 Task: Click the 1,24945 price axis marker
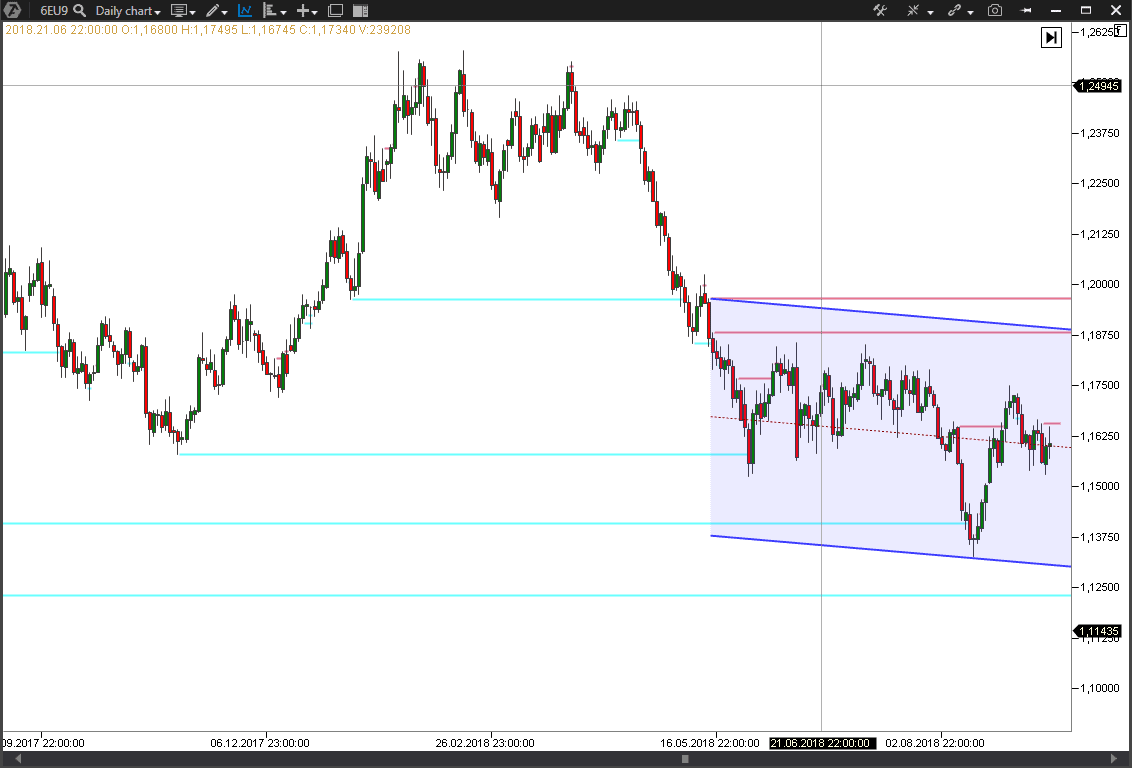tap(1096, 86)
